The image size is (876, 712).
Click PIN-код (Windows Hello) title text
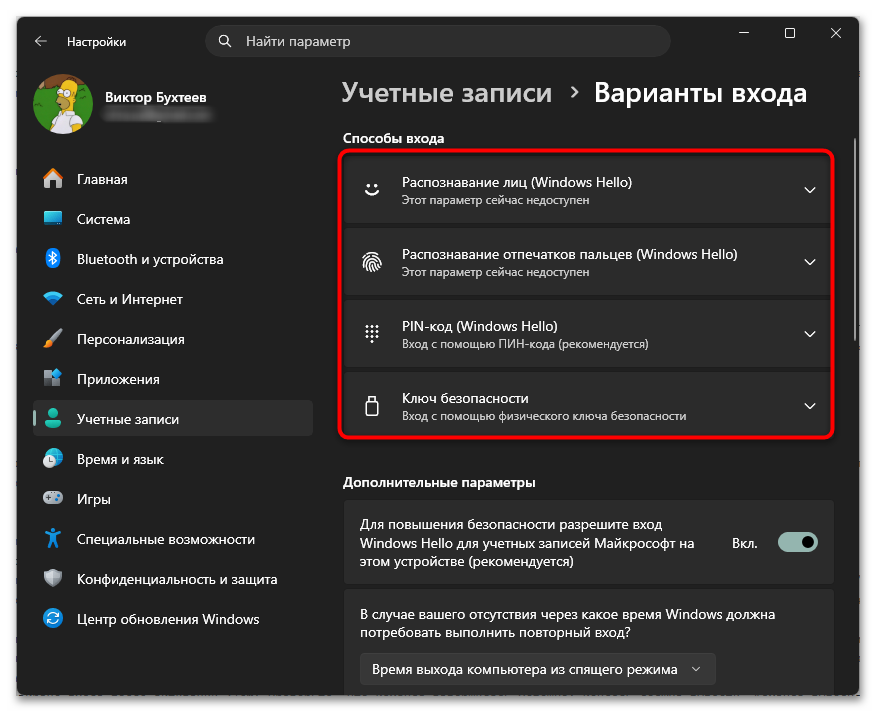tap(479, 326)
